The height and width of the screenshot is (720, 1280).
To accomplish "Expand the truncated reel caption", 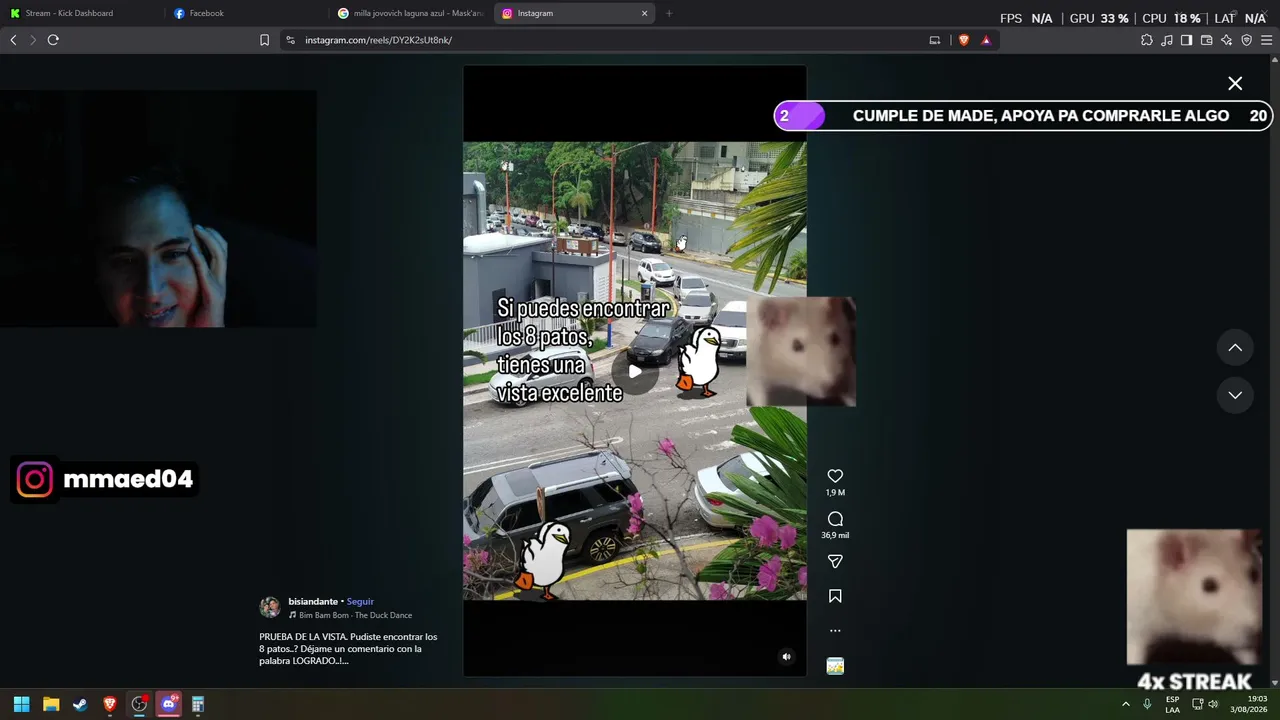I will pyautogui.click(x=343, y=661).
